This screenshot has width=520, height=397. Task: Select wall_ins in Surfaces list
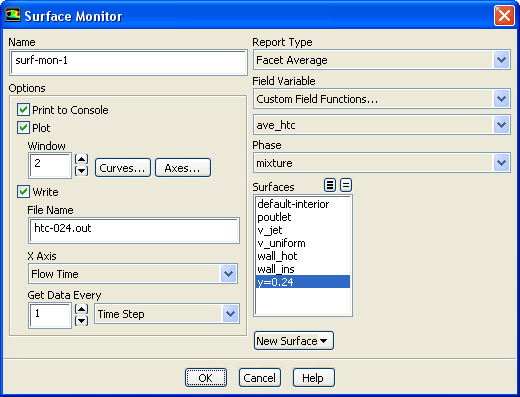[303, 269]
